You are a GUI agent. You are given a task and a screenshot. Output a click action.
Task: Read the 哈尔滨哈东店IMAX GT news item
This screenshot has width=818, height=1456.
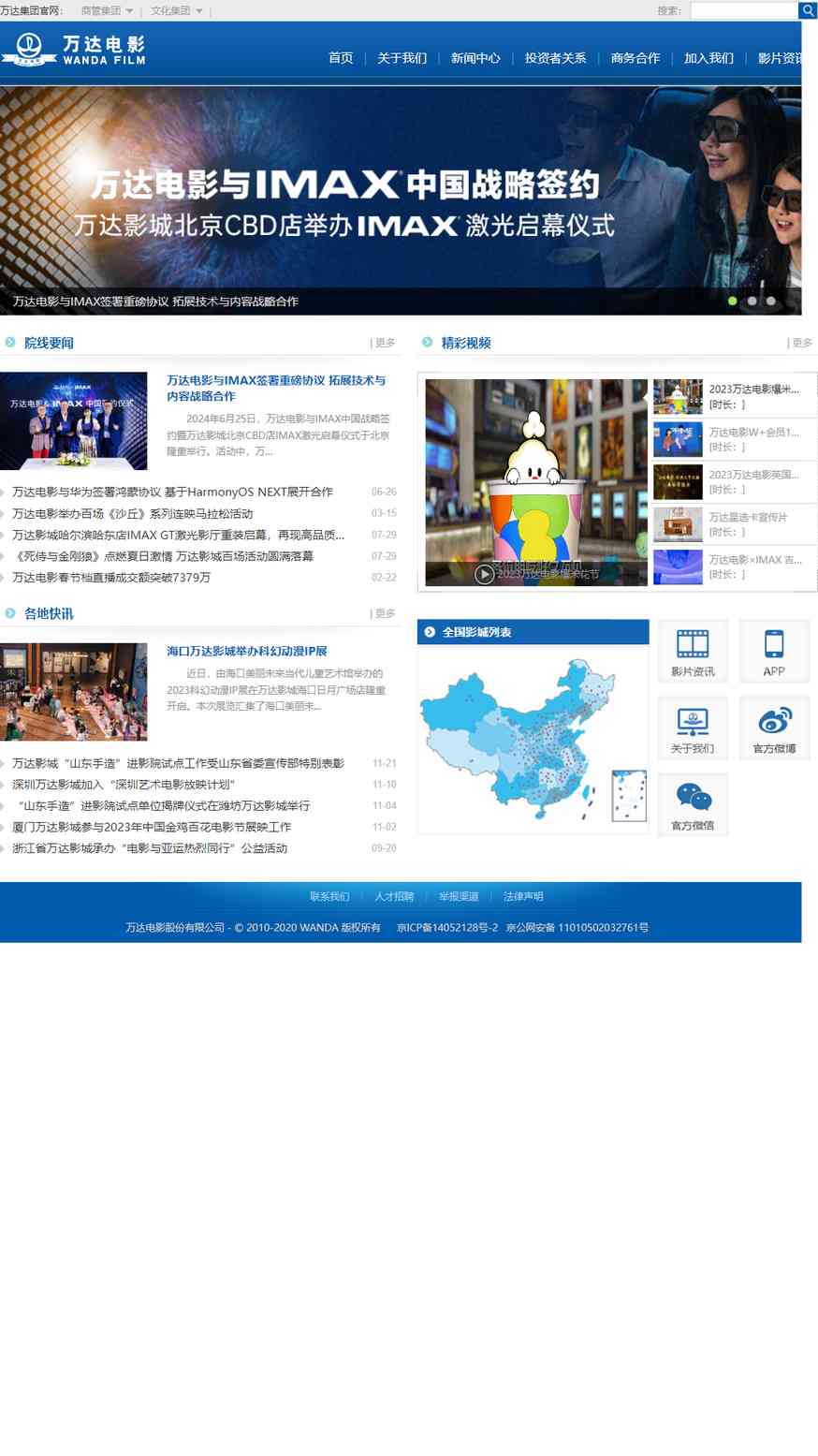[178, 535]
